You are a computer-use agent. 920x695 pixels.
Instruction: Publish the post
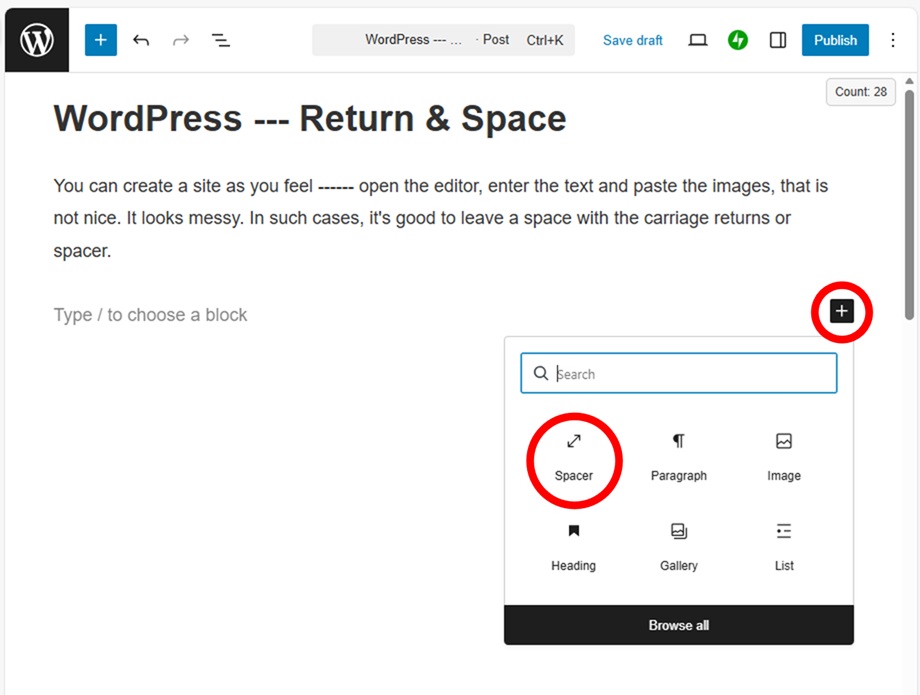835,40
